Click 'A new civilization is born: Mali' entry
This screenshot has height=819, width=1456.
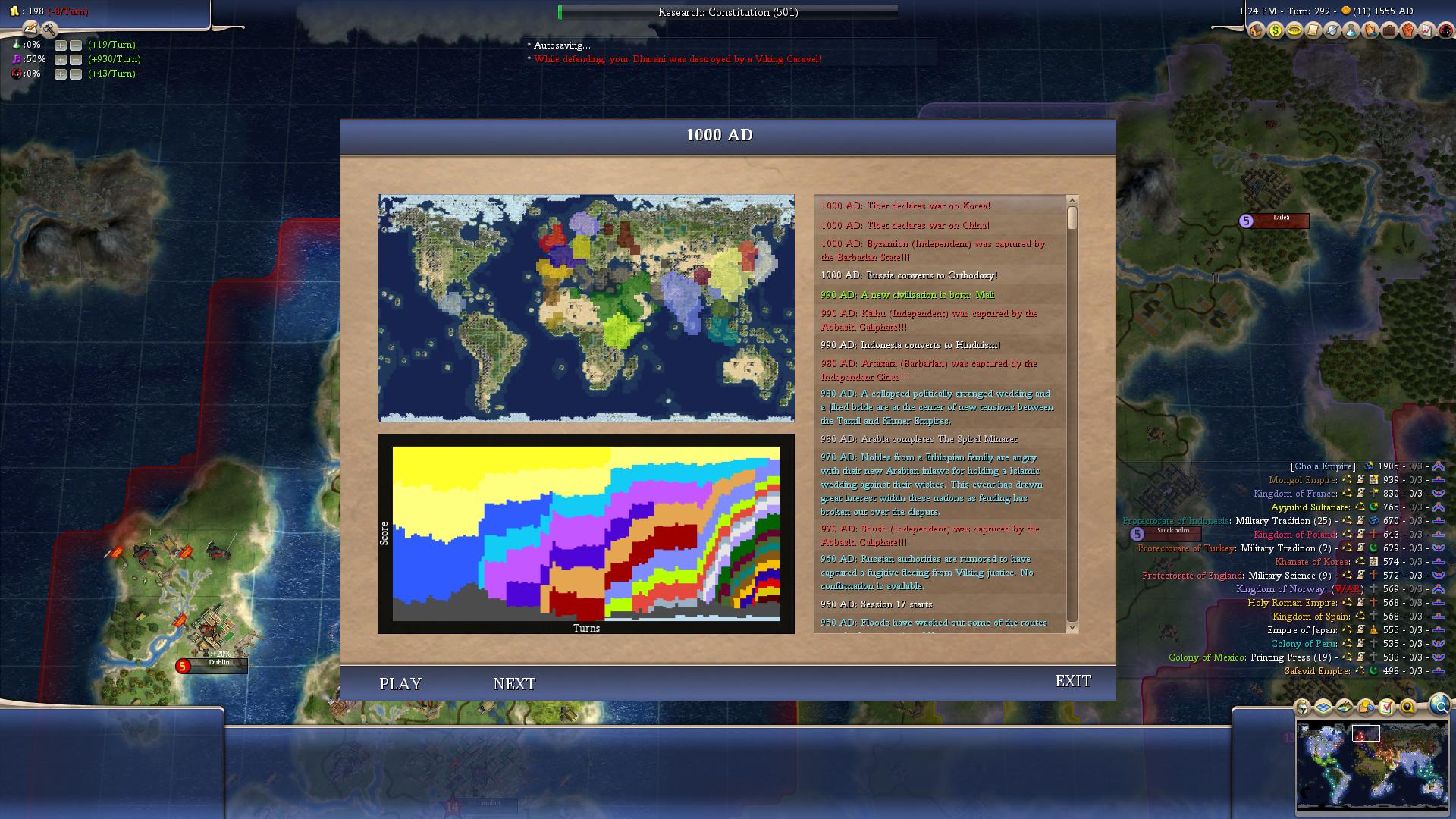(907, 295)
